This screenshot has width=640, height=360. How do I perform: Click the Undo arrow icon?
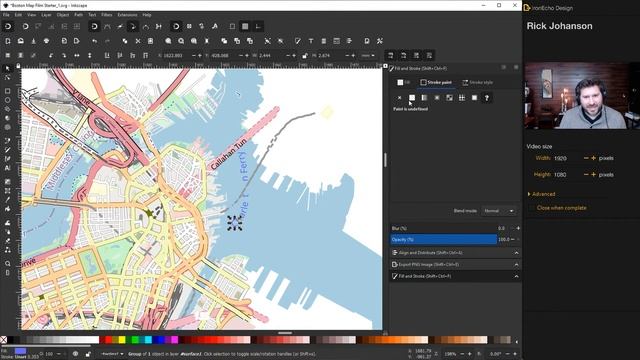[x=94, y=41]
